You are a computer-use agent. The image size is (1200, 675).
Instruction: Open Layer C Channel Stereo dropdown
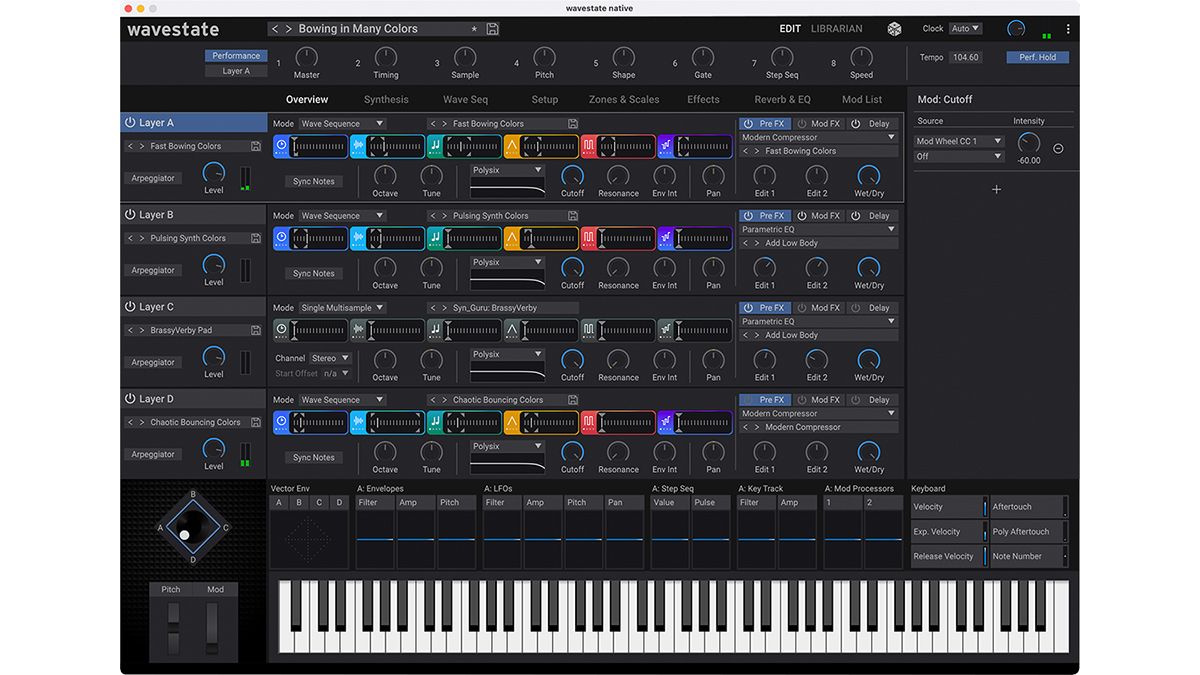(x=330, y=358)
